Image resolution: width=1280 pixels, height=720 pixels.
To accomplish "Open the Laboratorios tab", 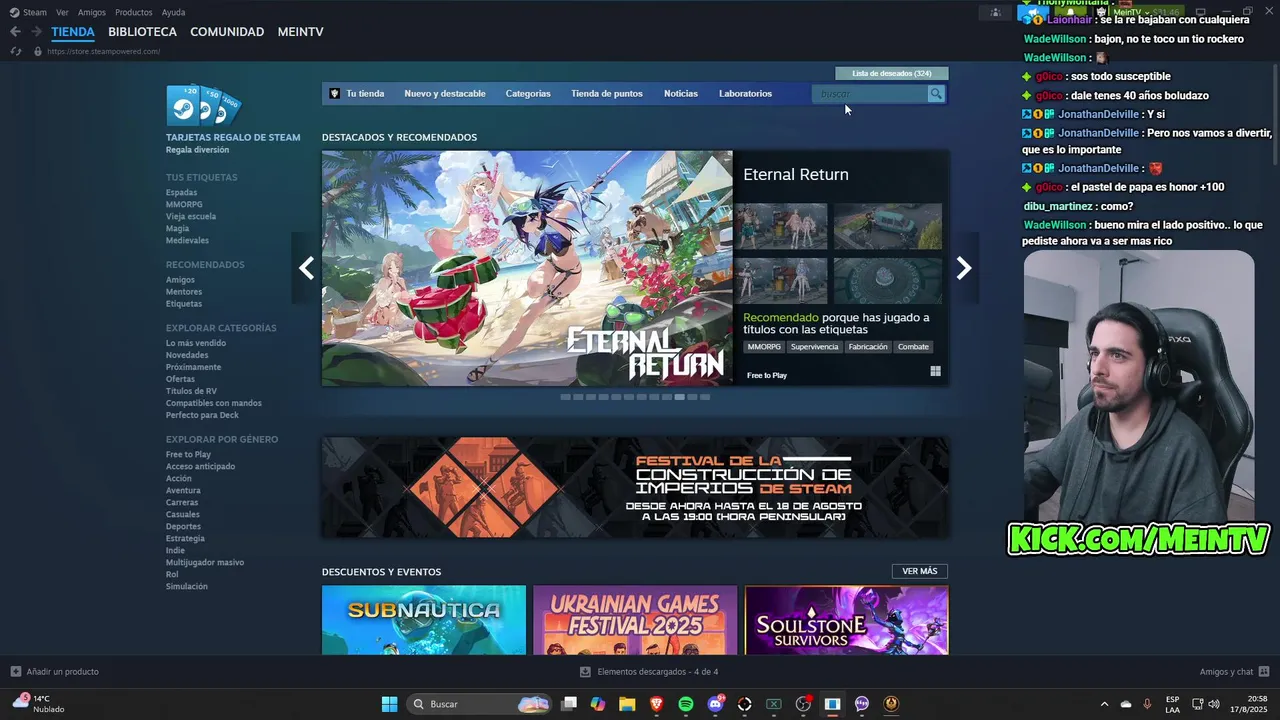I will pos(745,94).
